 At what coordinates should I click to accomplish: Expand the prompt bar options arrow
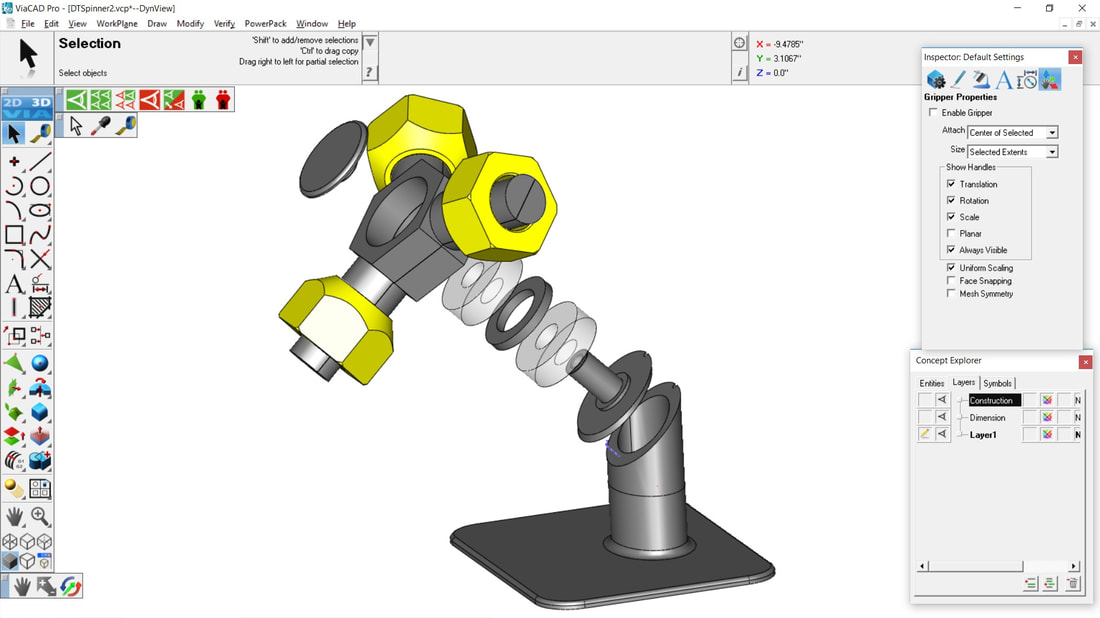click(x=370, y=43)
